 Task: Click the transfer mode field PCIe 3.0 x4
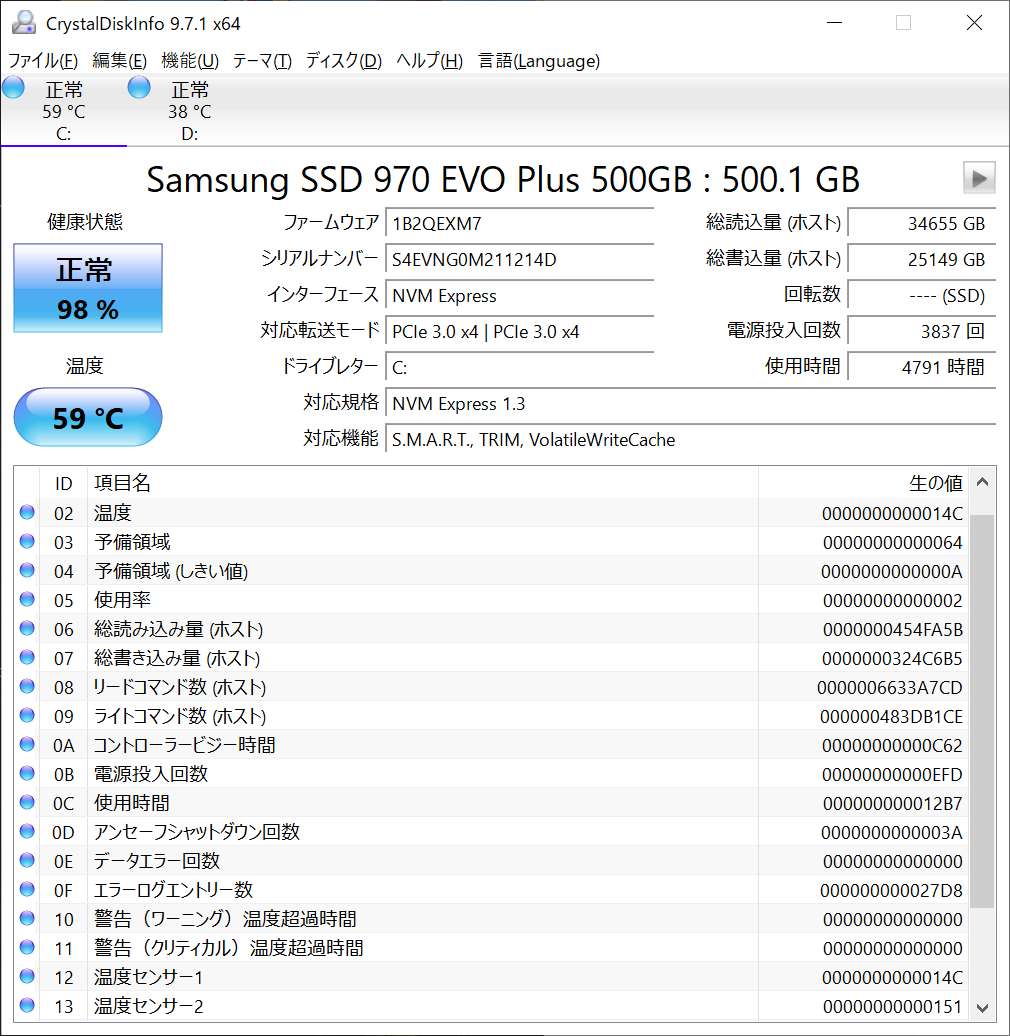(519, 331)
